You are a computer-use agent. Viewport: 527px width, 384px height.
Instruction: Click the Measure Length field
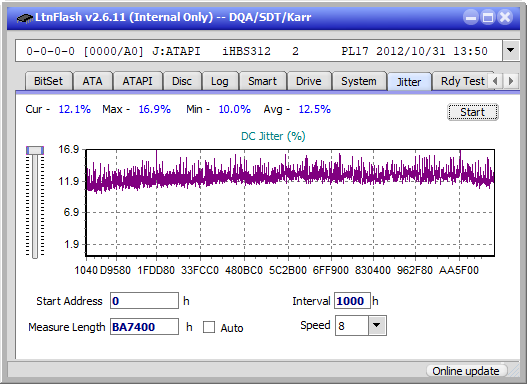[x=144, y=327]
